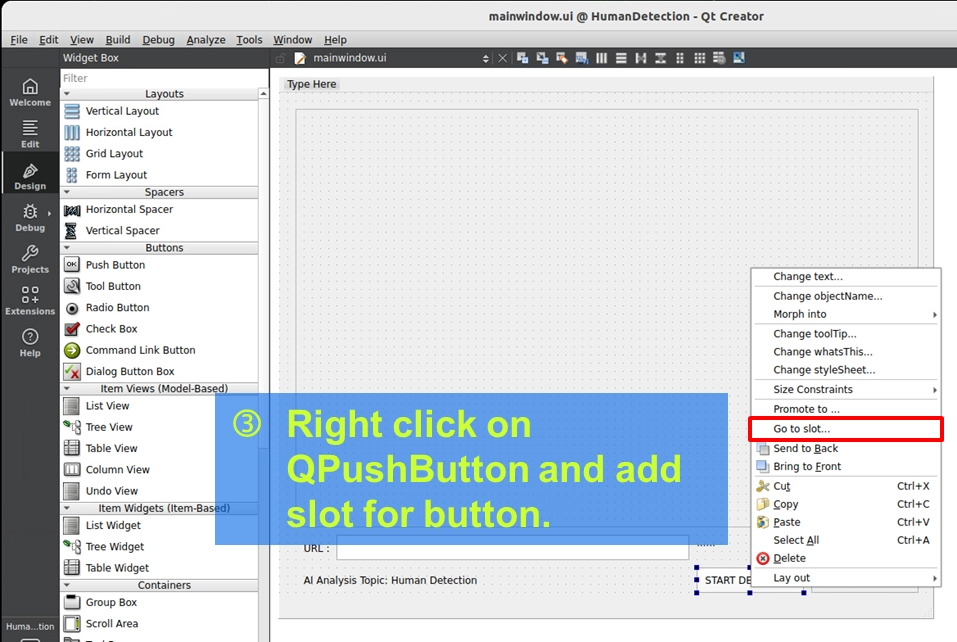This screenshot has height=642, width=957.
Task: Choose Table View widget
Action: (111, 449)
